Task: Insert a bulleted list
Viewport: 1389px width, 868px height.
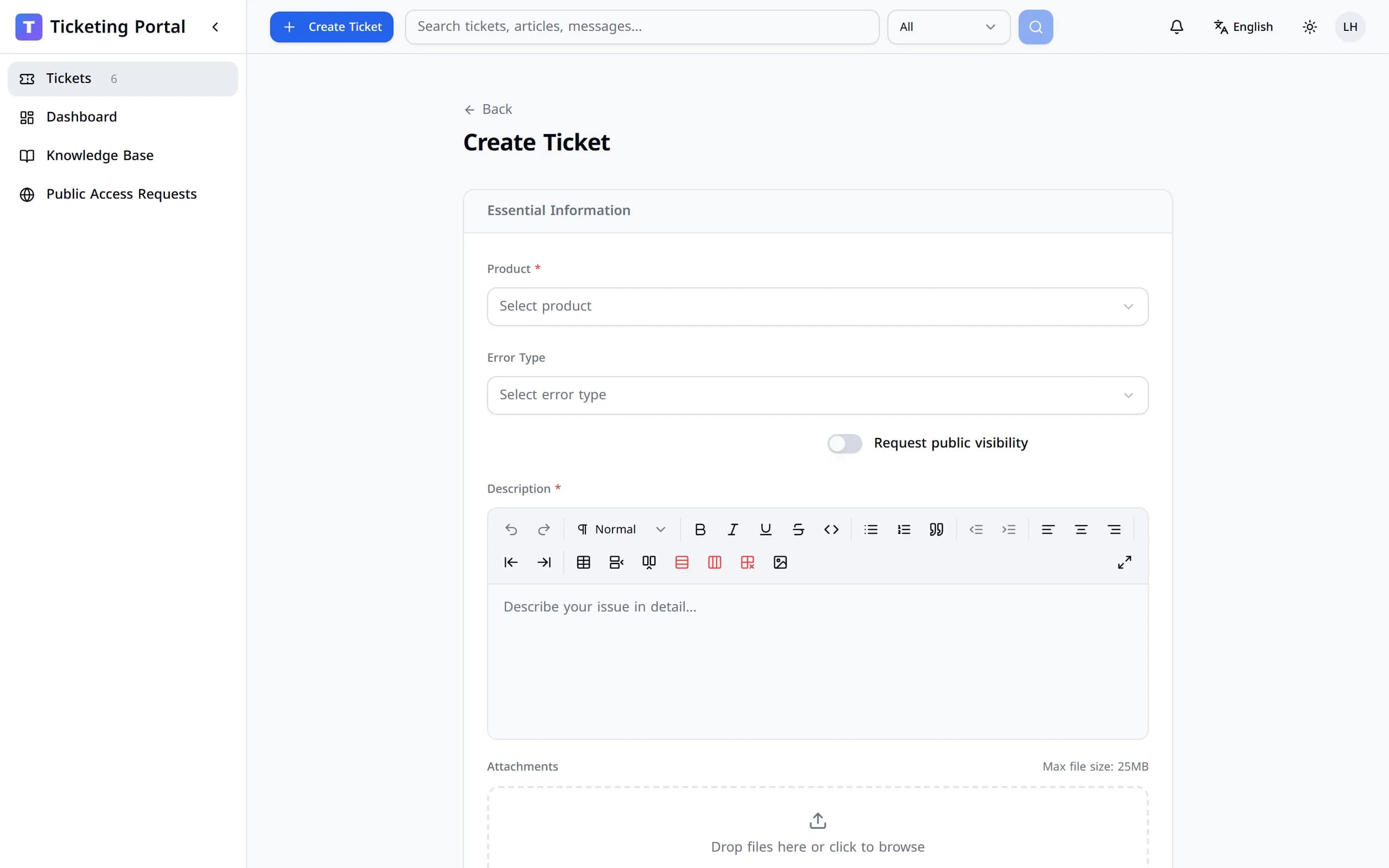Action: (x=871, y=529)
